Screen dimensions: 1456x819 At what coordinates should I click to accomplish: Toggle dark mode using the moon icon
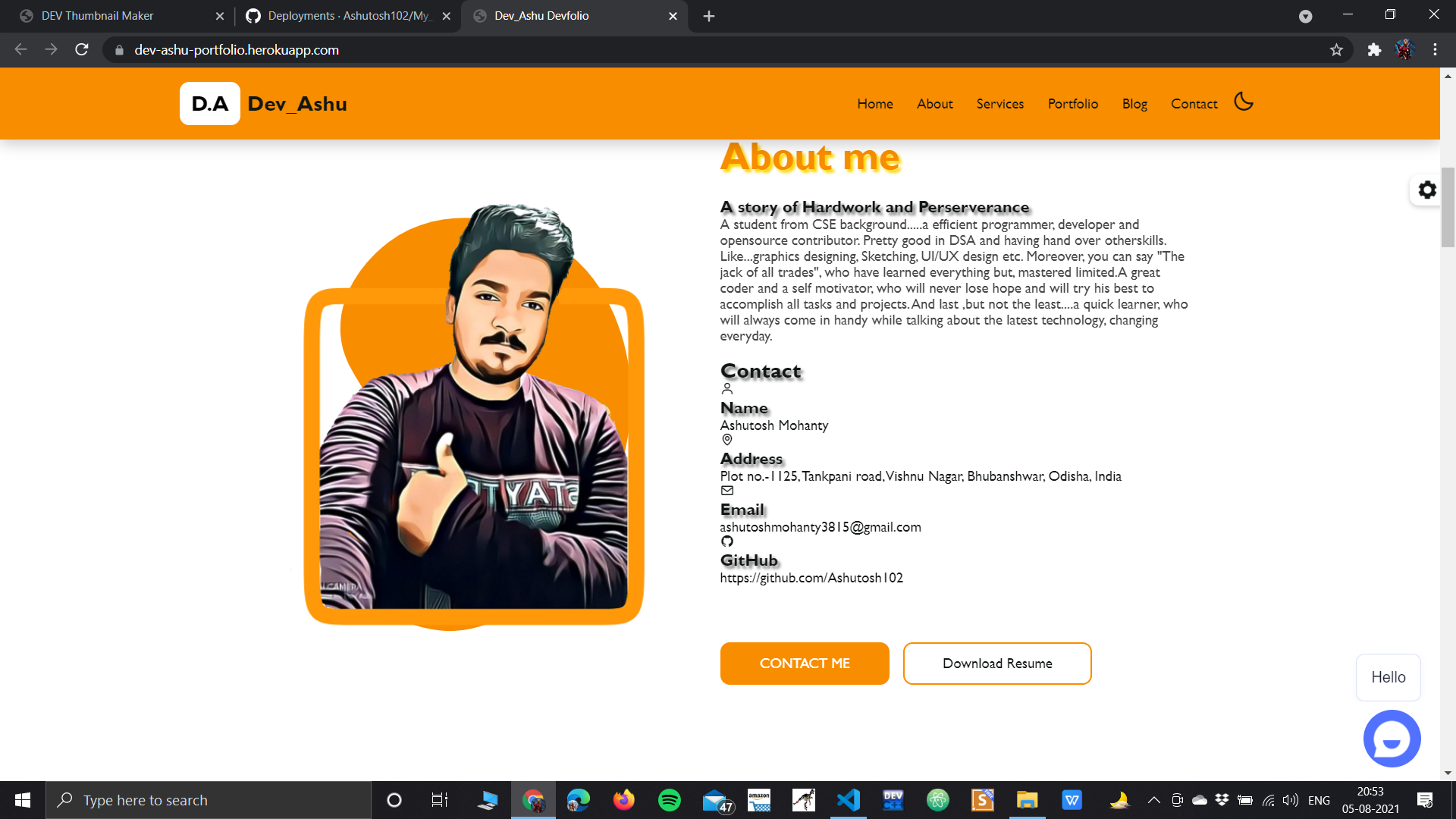pos(1243,101)
